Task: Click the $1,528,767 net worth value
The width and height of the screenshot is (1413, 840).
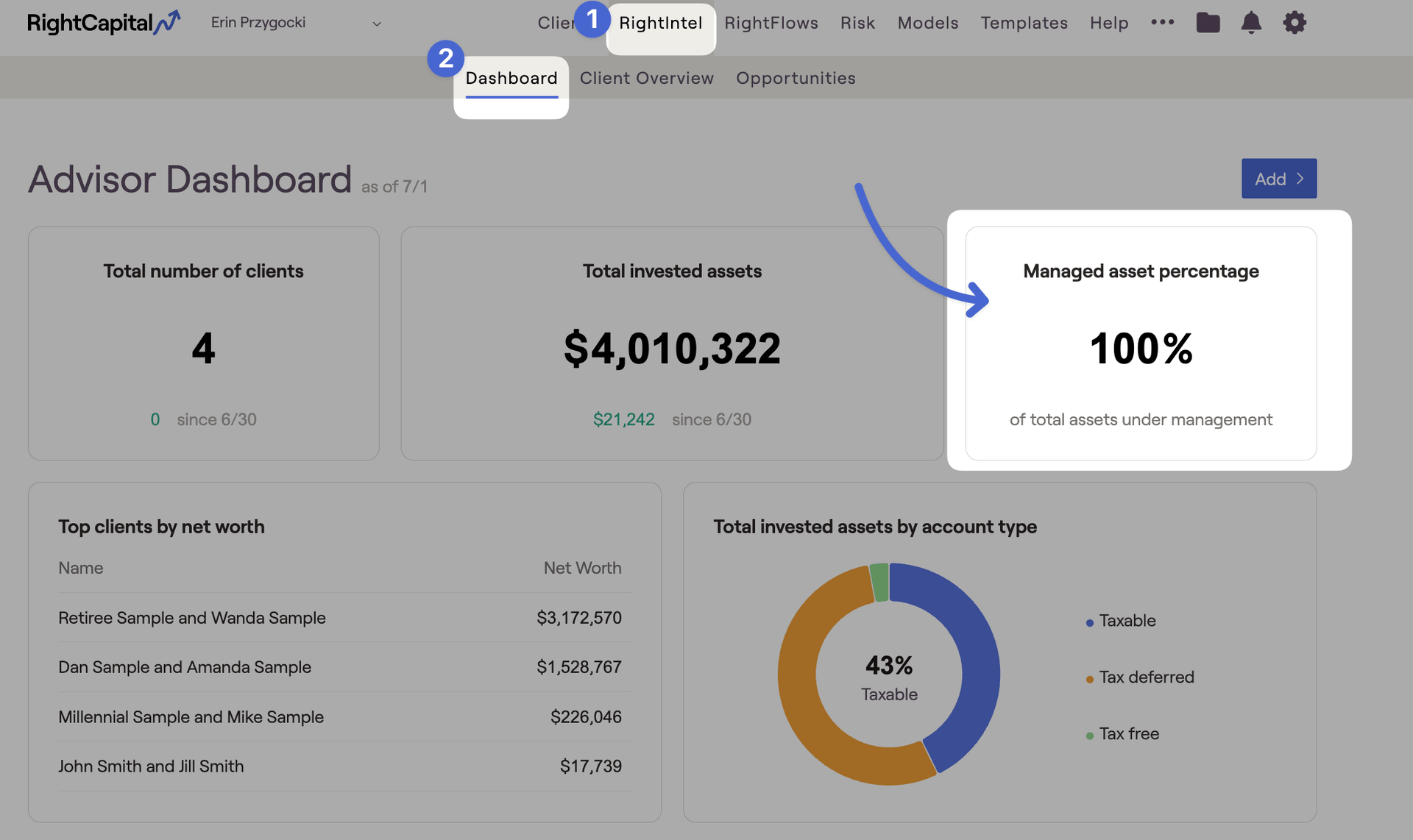Action: [579, 667]
